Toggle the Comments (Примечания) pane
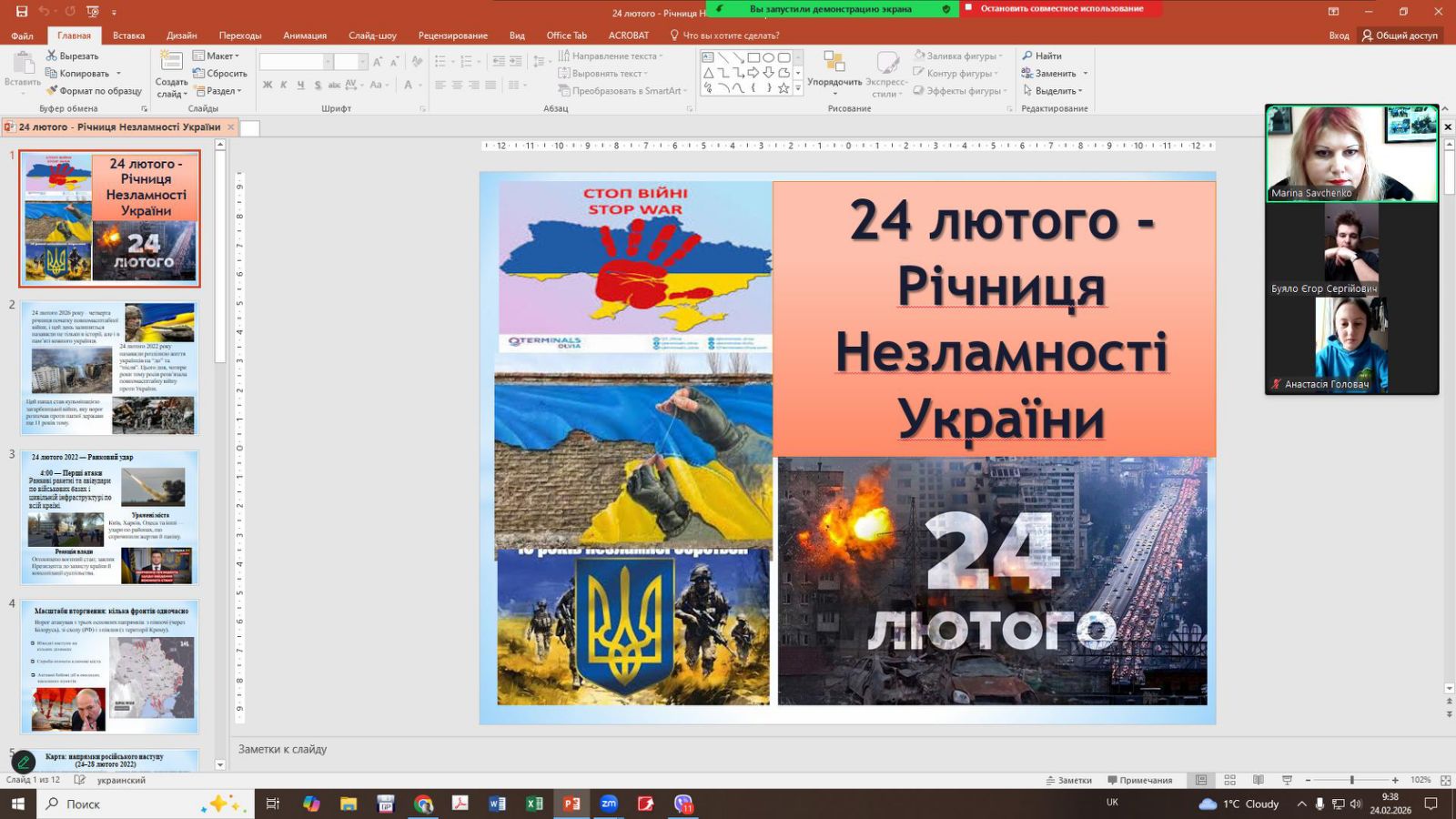This screenshot has width=1456, height=819. 1139,781
